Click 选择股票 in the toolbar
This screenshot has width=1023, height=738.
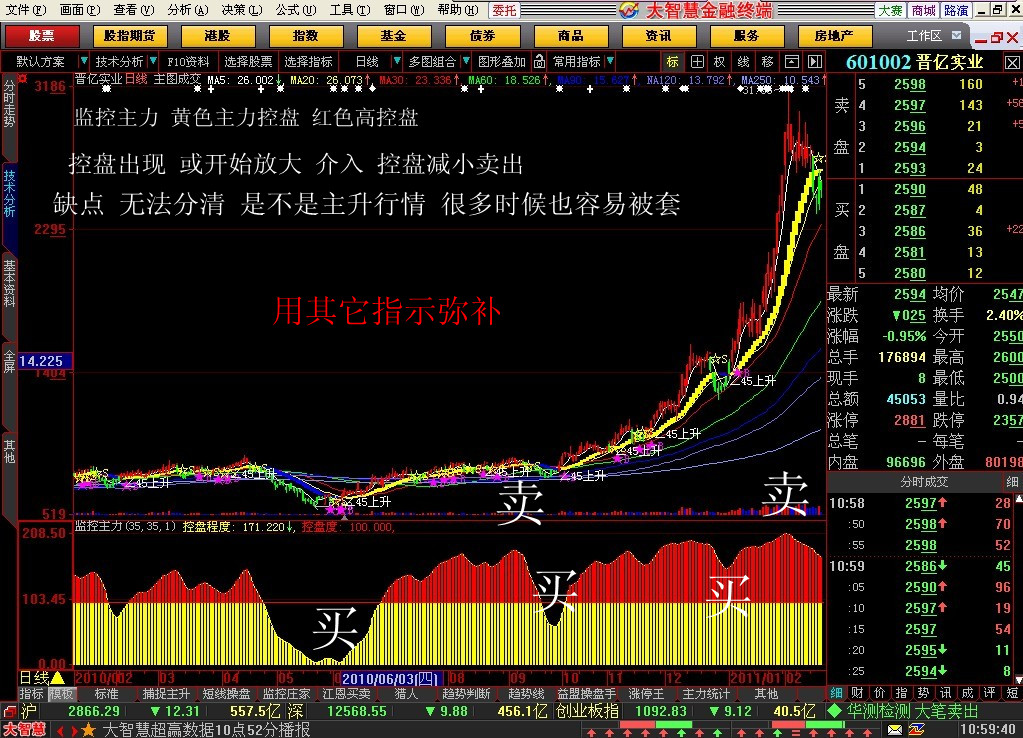pos(249,62)
